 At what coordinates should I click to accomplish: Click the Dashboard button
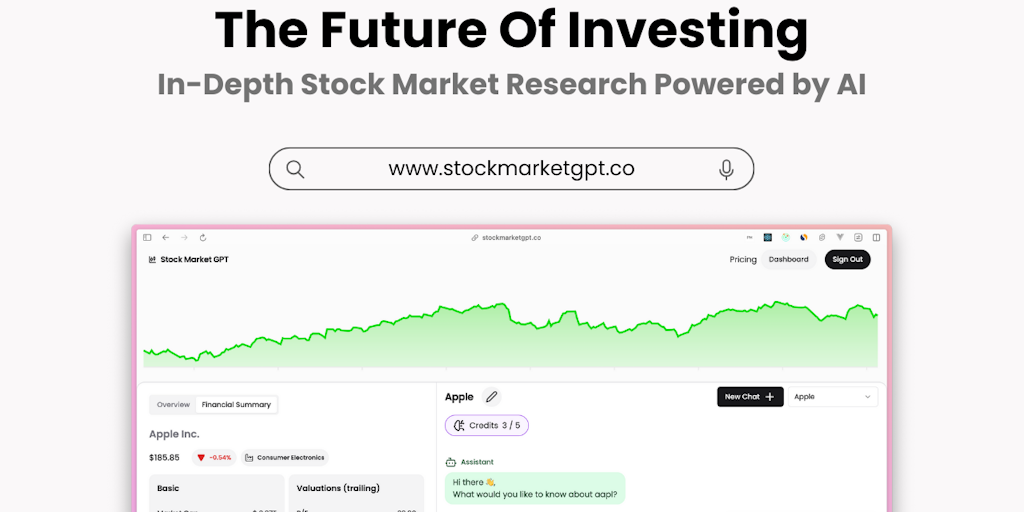[x=789, y=260]
